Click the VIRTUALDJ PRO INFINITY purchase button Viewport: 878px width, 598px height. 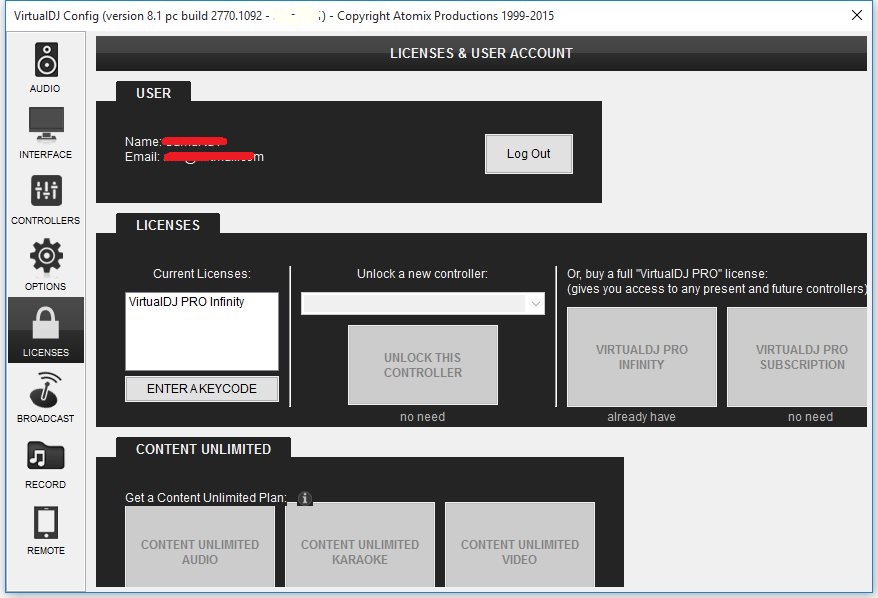[x=640, y=357]
